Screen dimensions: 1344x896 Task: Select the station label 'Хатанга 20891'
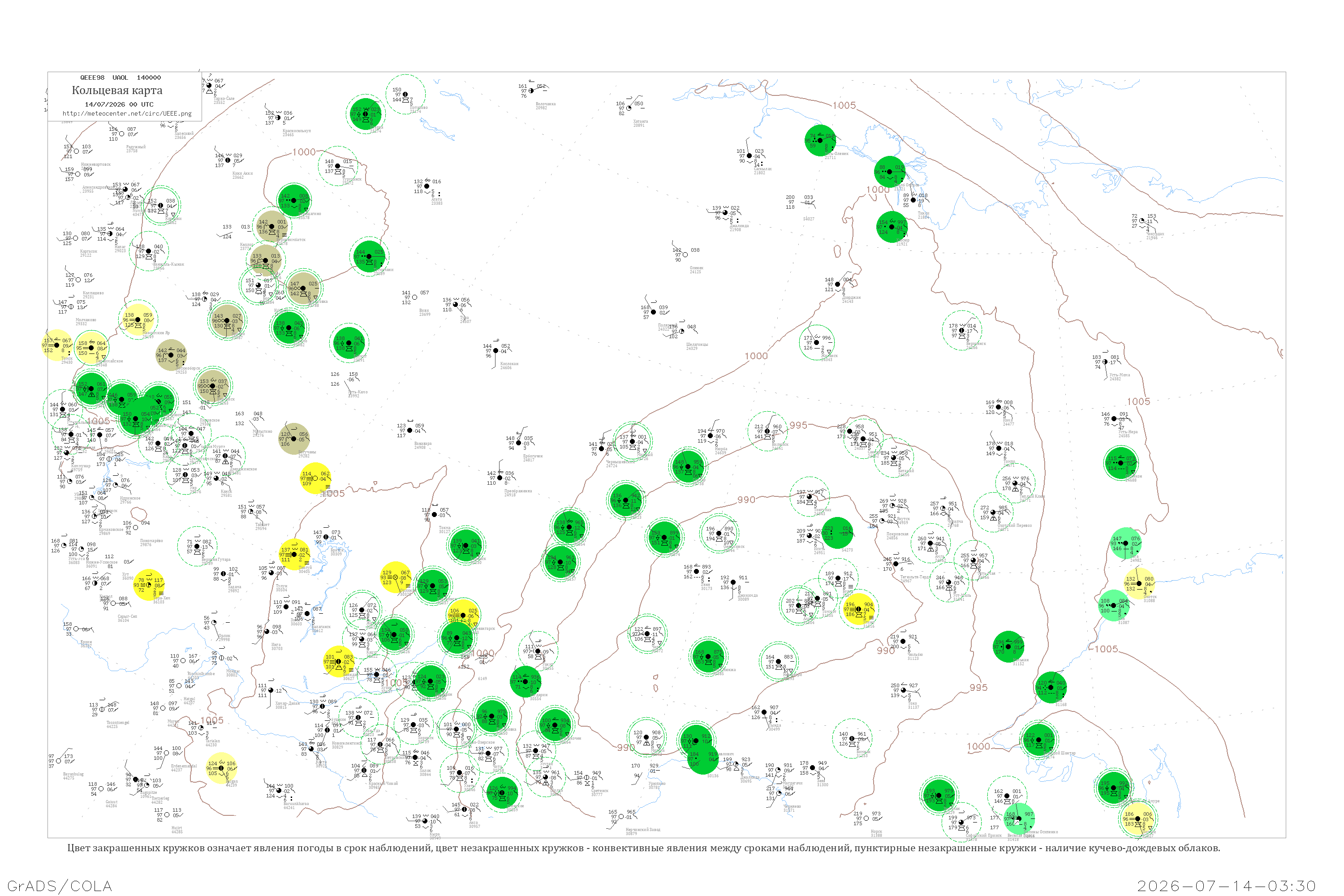[x=641, y=123]
